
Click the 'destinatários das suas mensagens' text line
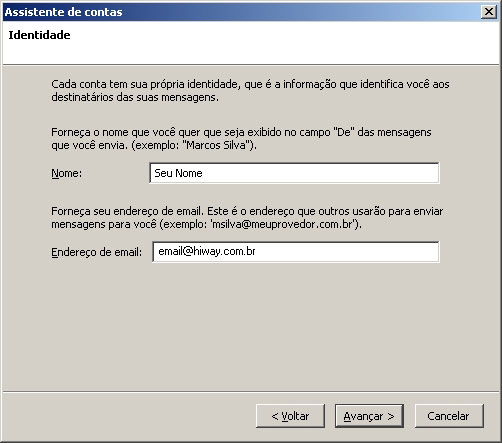pyautogui.click(x=135, y=97)
